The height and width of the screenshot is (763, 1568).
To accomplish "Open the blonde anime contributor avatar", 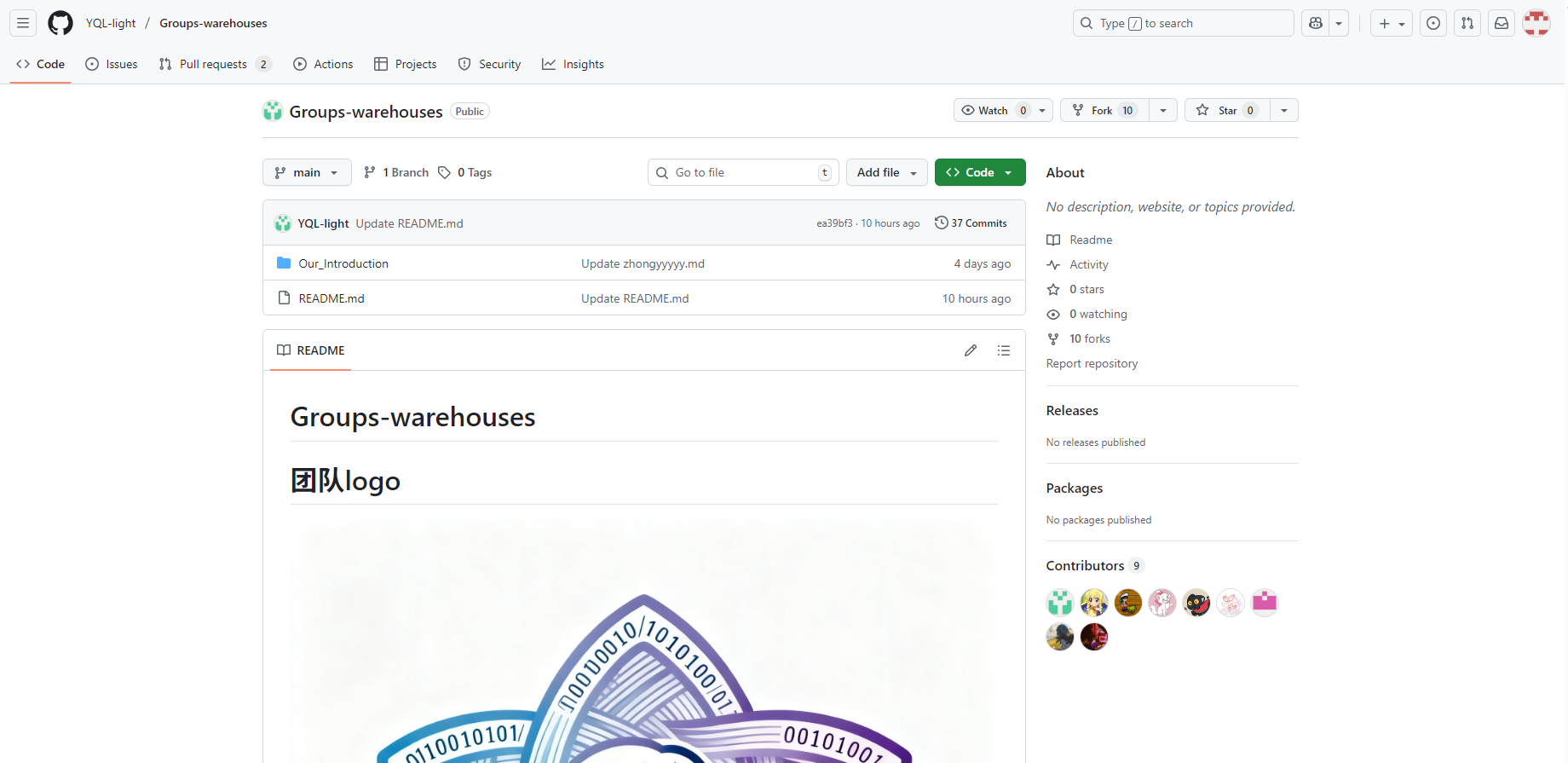I will pyautogui.click(x=1094, y=603).
